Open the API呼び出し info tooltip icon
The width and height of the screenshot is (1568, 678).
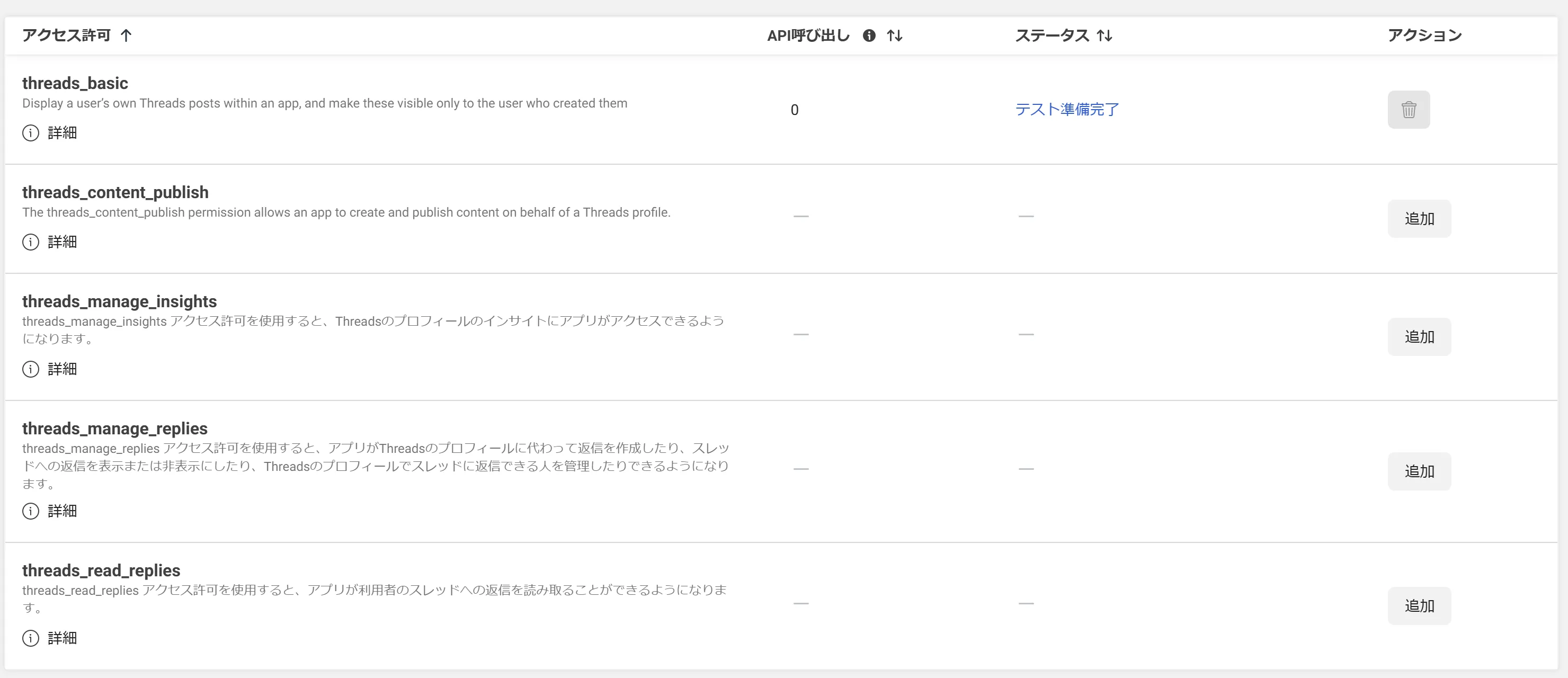pyautogui.click(x=869, y=35)
